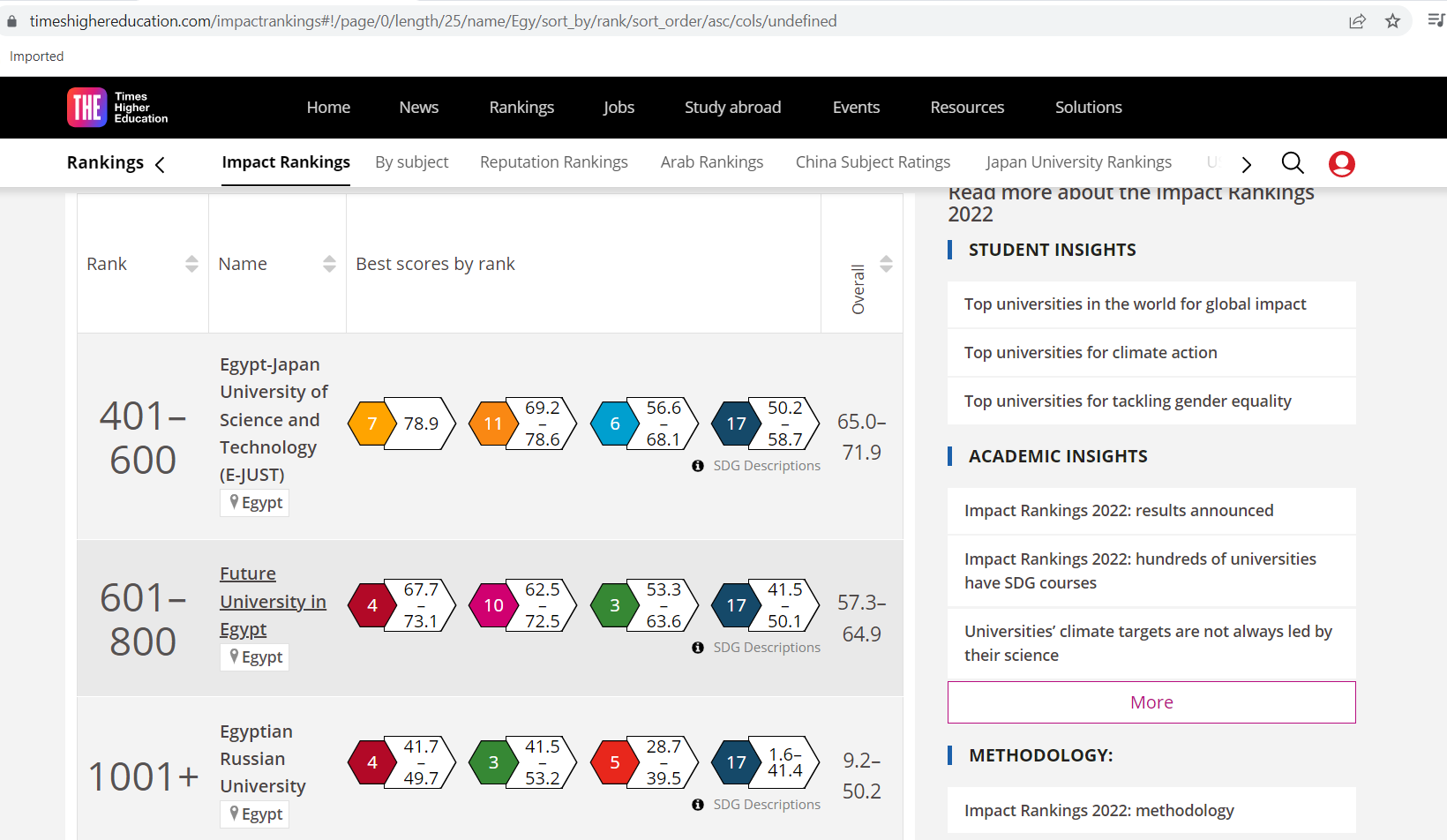Click the Imported bookmarks folder
Image resolution: width=1447 pixels, height=840 pixels.
[37, 56]
